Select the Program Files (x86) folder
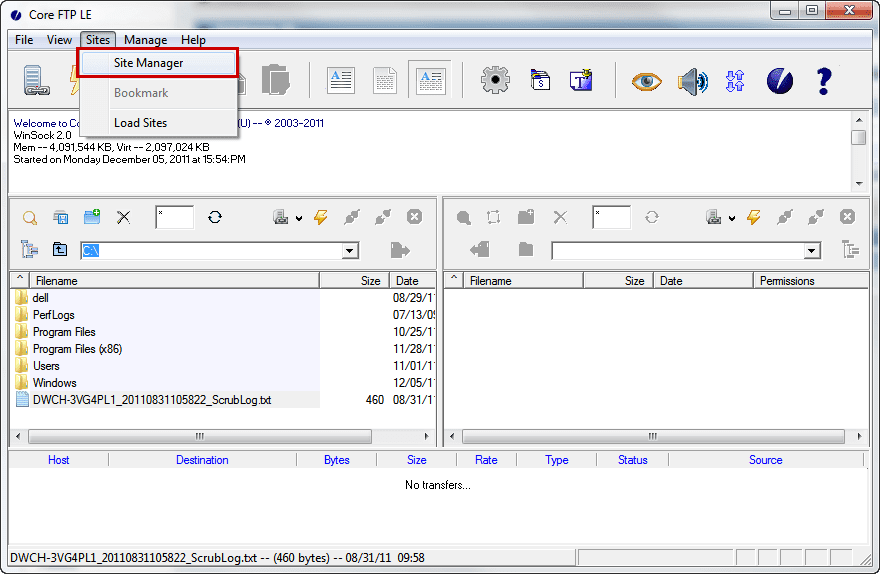The height and width of the screenshot is (574, 880). point(77,349)
